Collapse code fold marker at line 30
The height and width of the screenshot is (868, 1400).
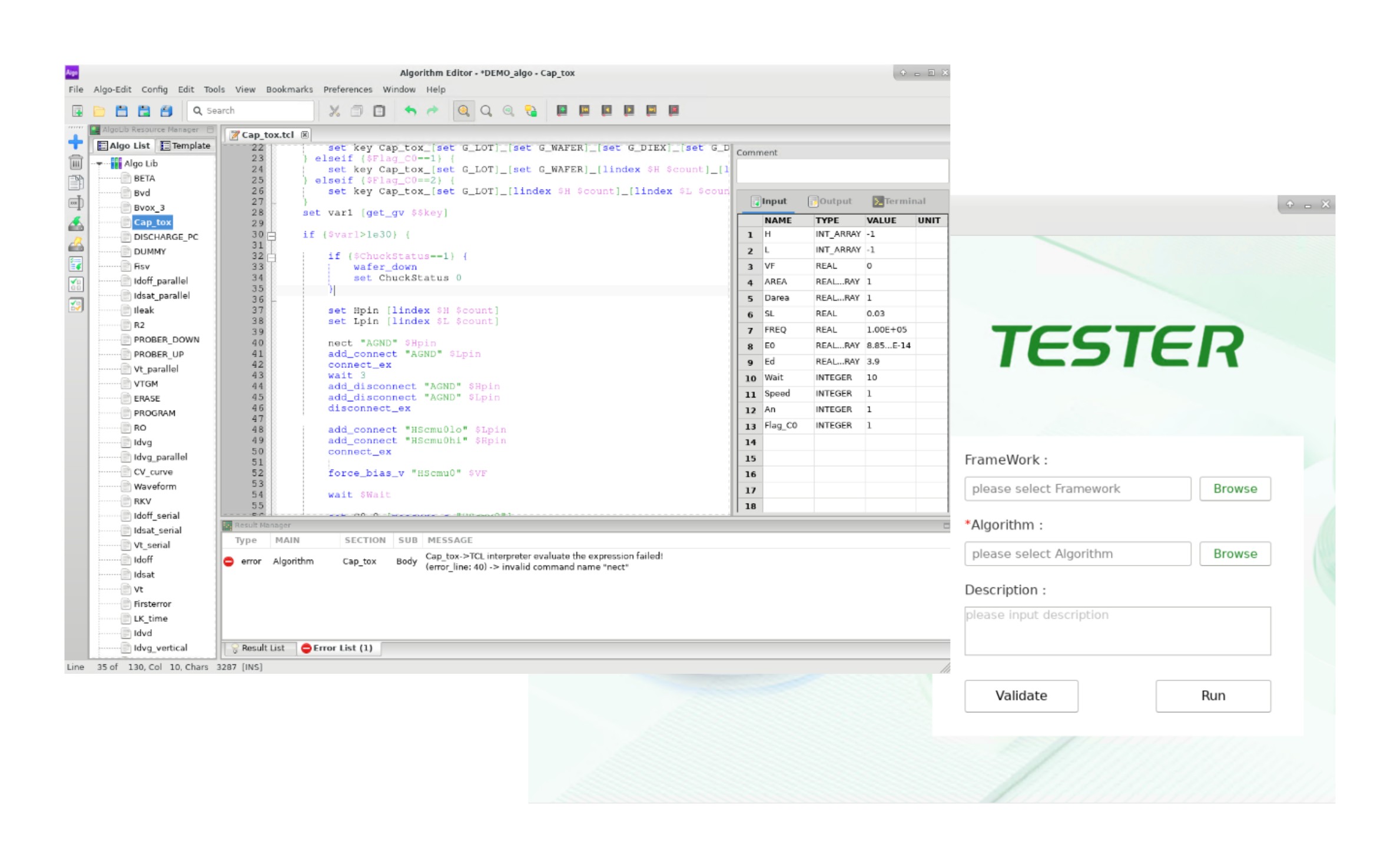click(x=271, y=236)
